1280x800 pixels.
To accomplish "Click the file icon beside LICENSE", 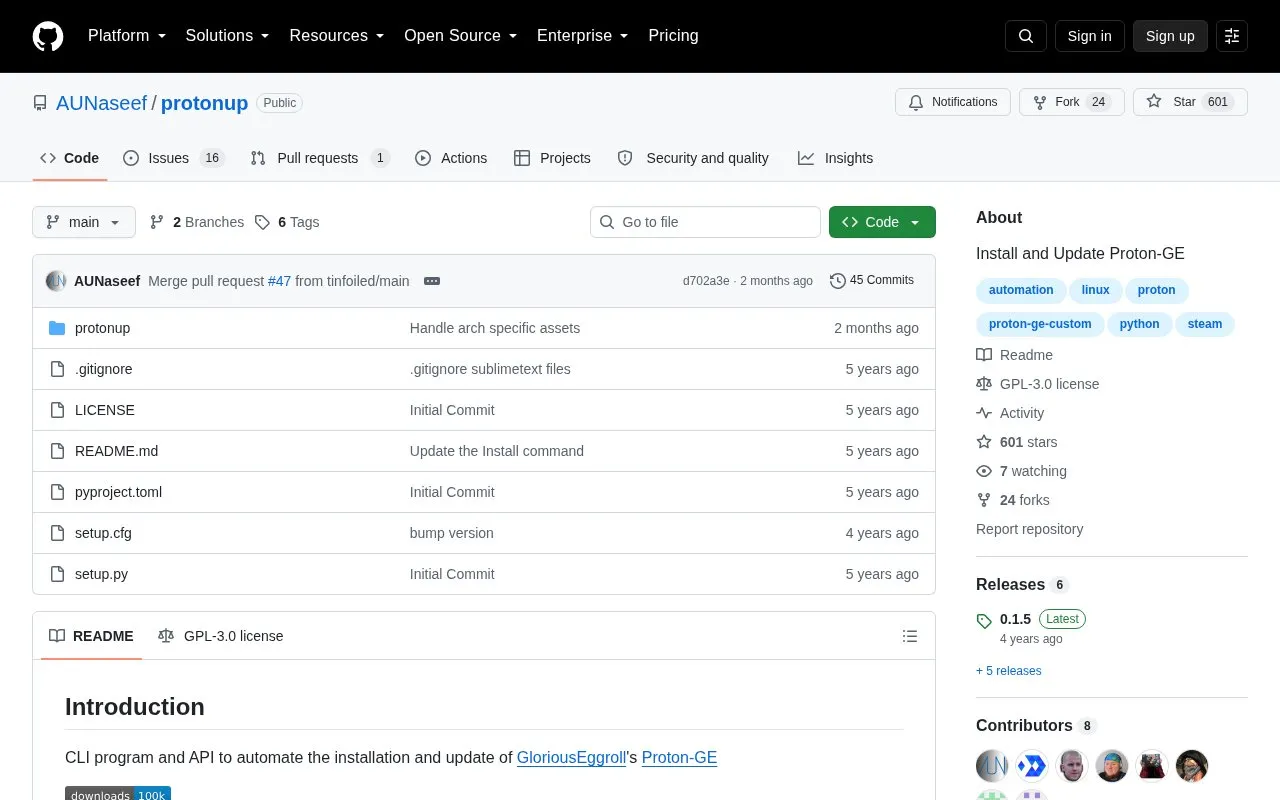I will click(x=57, y=410).
